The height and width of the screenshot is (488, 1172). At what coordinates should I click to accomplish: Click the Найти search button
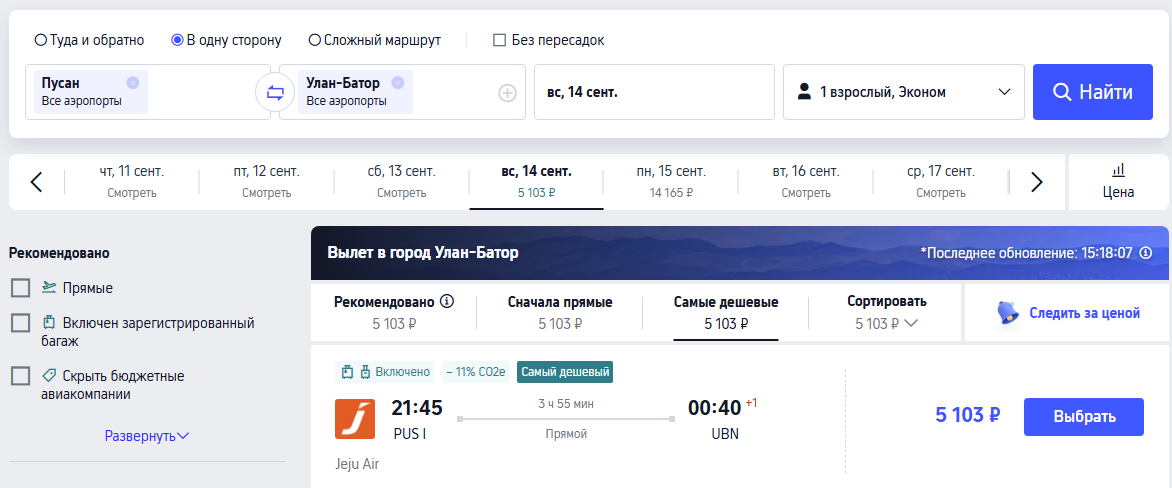coord(1093,92)
